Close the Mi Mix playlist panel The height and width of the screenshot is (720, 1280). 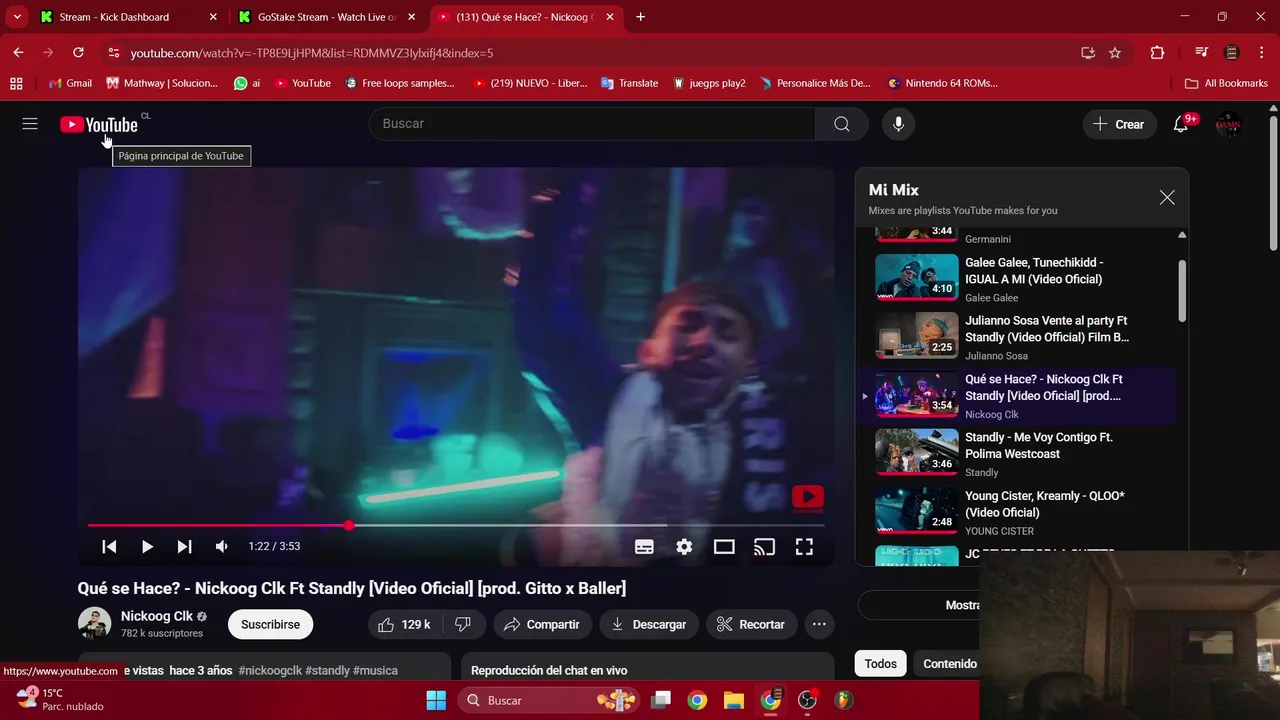pos(1167,197)
